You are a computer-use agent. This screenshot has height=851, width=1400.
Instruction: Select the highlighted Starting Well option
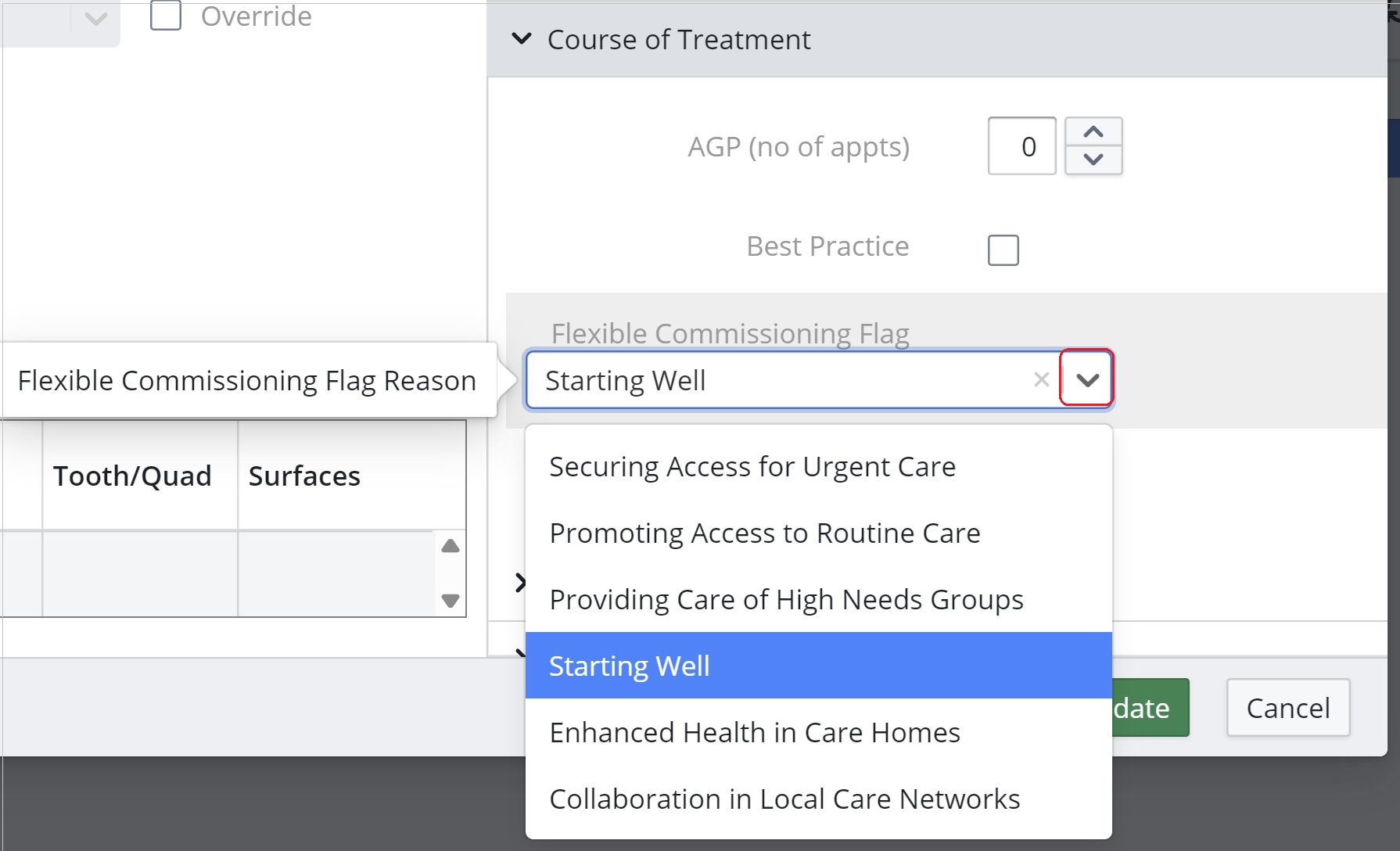(818, 666)
